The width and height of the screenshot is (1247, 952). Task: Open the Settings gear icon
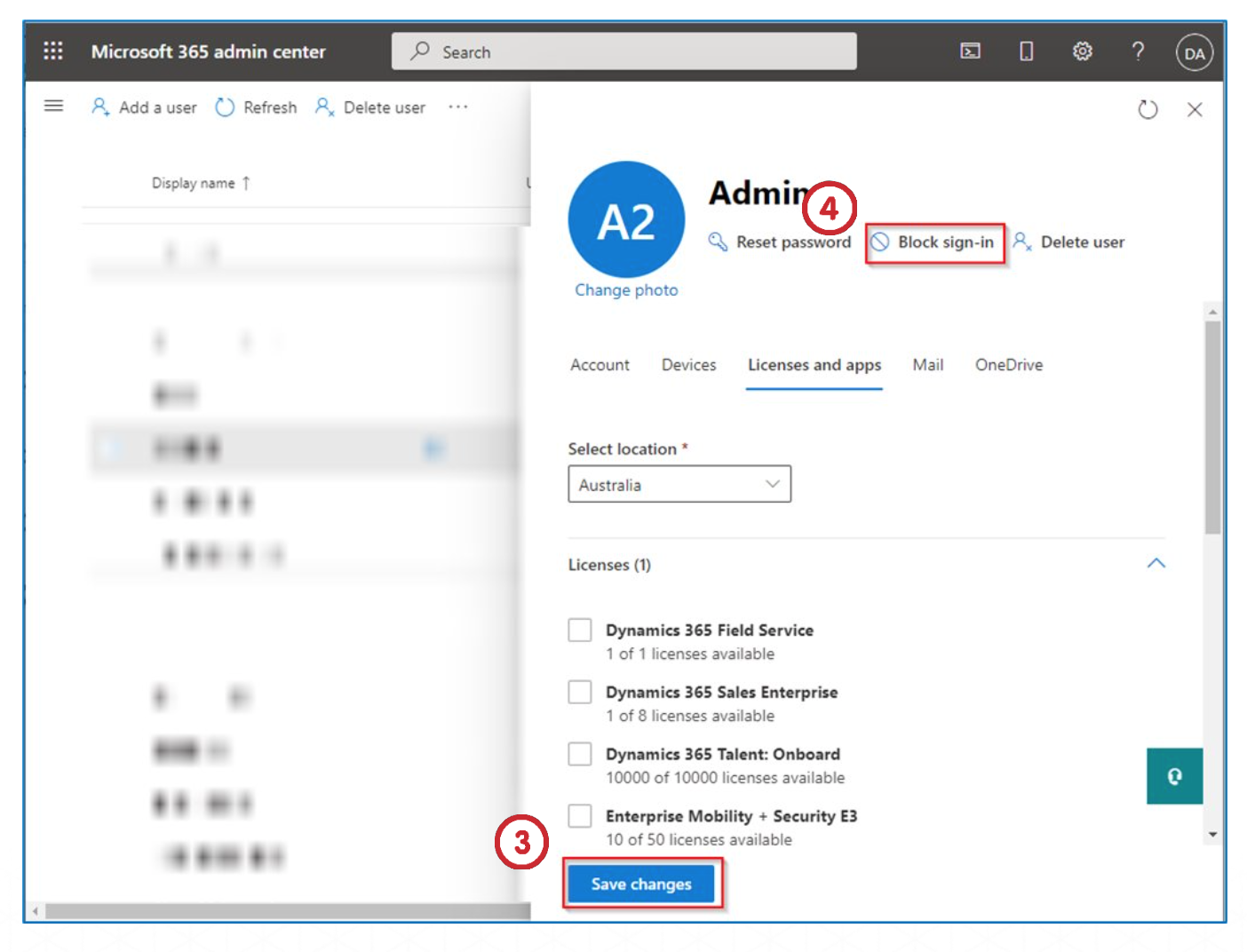click(x=1082, y=52)
